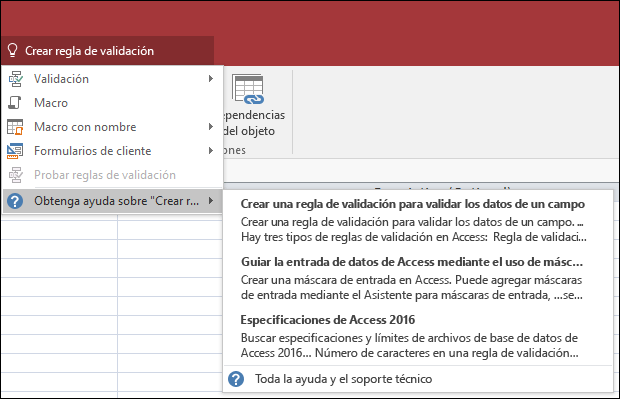Click the blue help icon beside Obtenga ayuda
Screen dimensions: 620x399
[x=15, y=201]
